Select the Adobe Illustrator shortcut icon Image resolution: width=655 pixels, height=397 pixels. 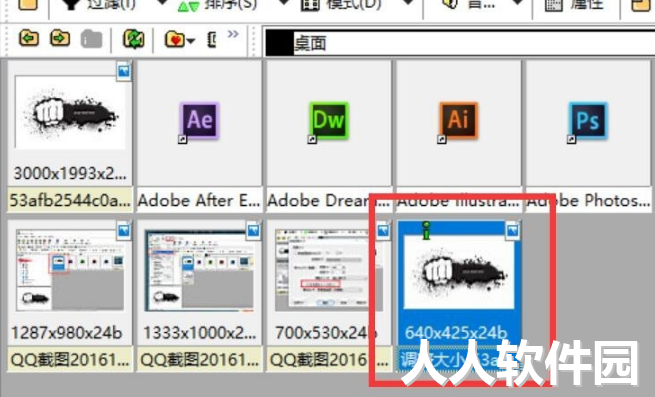[458, 121]
